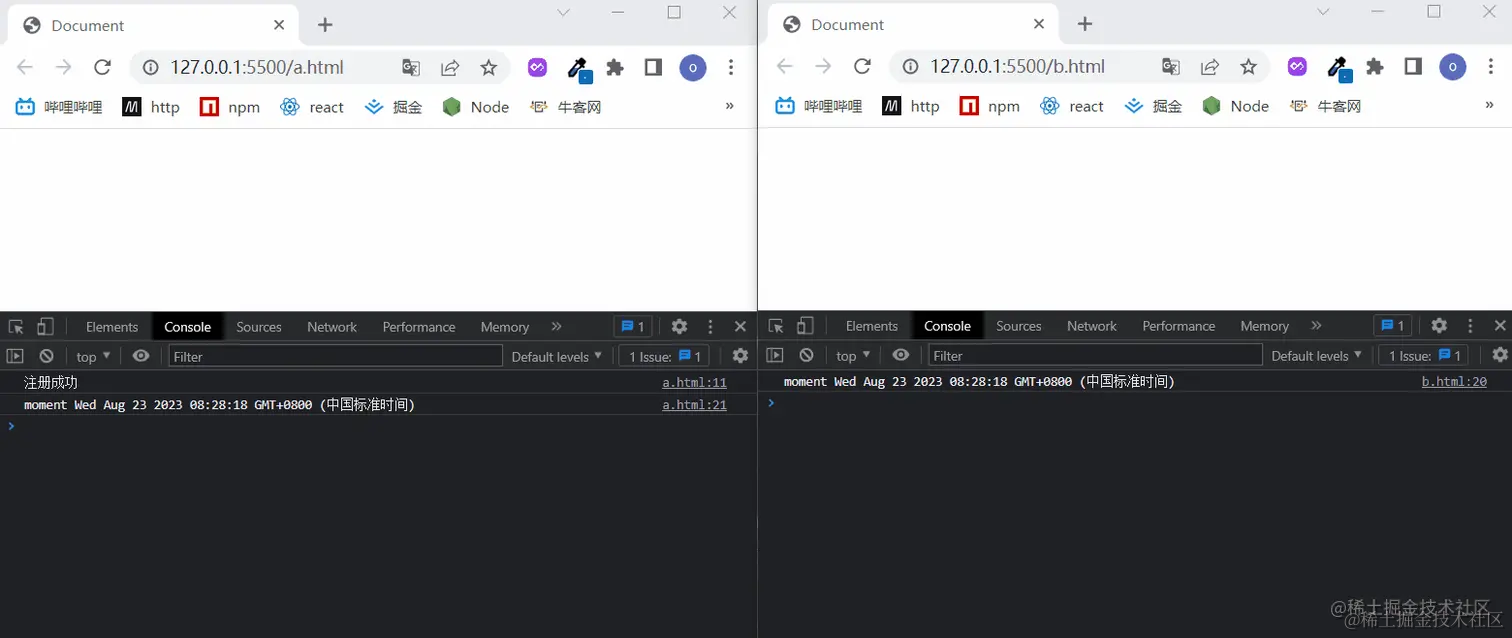Image resolution: width=1512 pixels, height=638 pixels.
Task: Open a.html:21 source link
Action: tap(695, 405)
